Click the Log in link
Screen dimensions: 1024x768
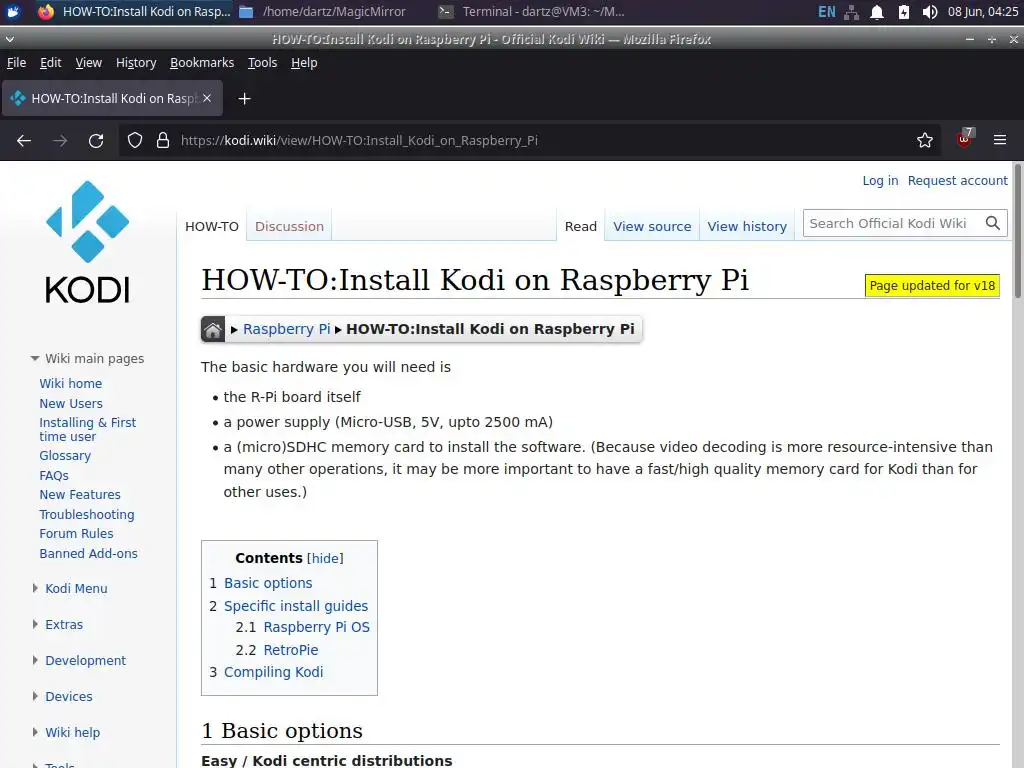tap(880, 180)
